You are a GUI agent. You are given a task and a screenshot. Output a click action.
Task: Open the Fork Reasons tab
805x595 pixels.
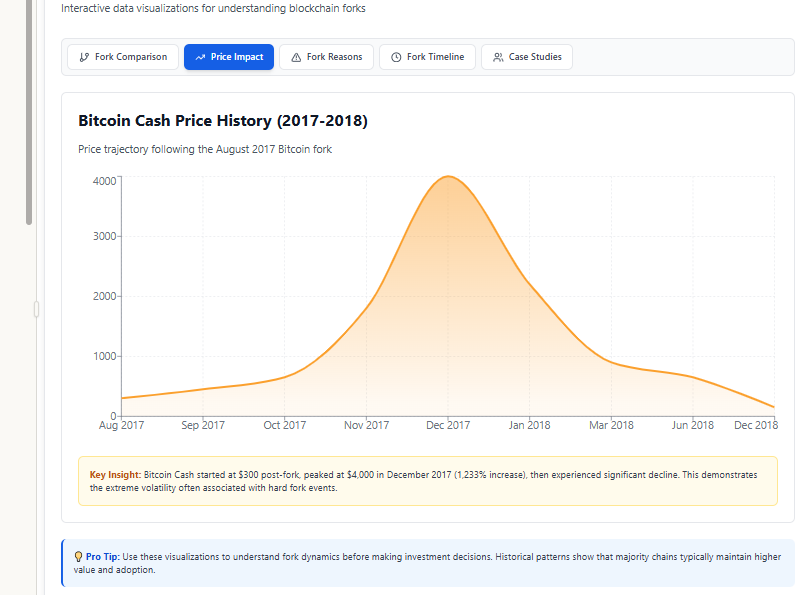(x=326, y=57)
